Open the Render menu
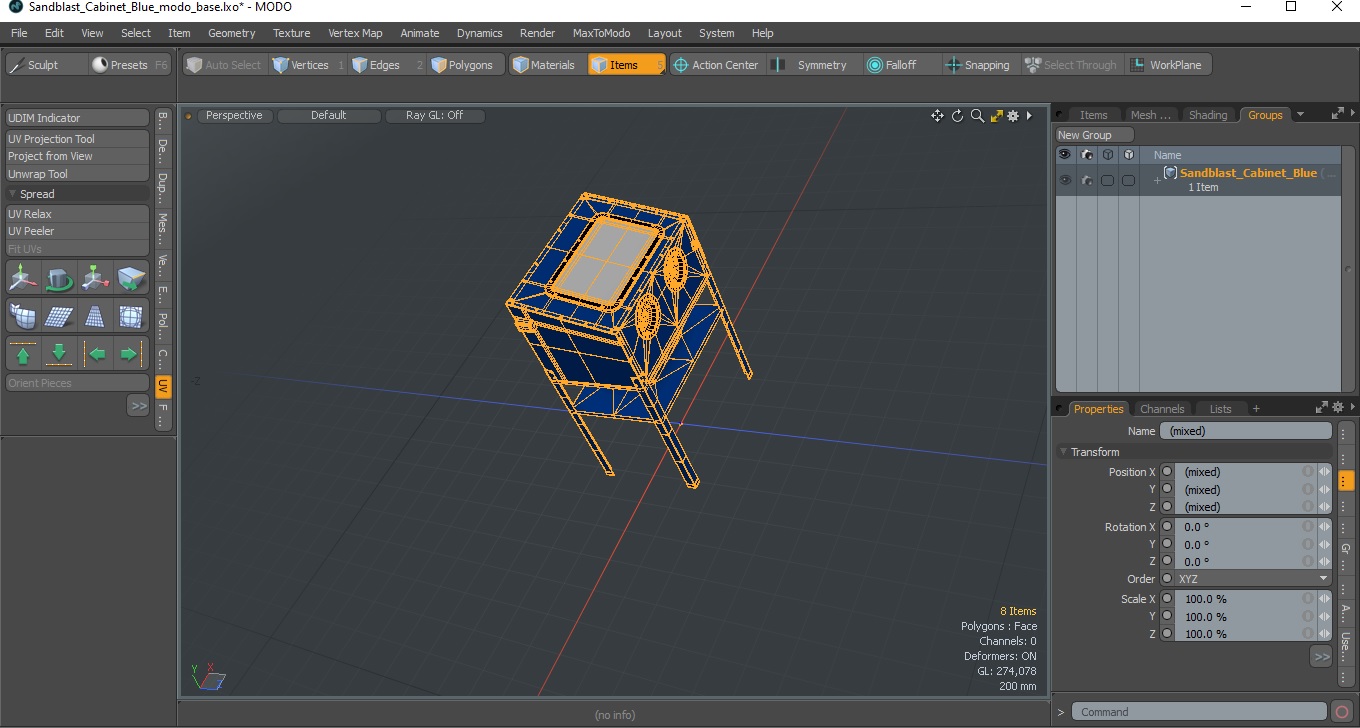 click(x=537, y=33)
